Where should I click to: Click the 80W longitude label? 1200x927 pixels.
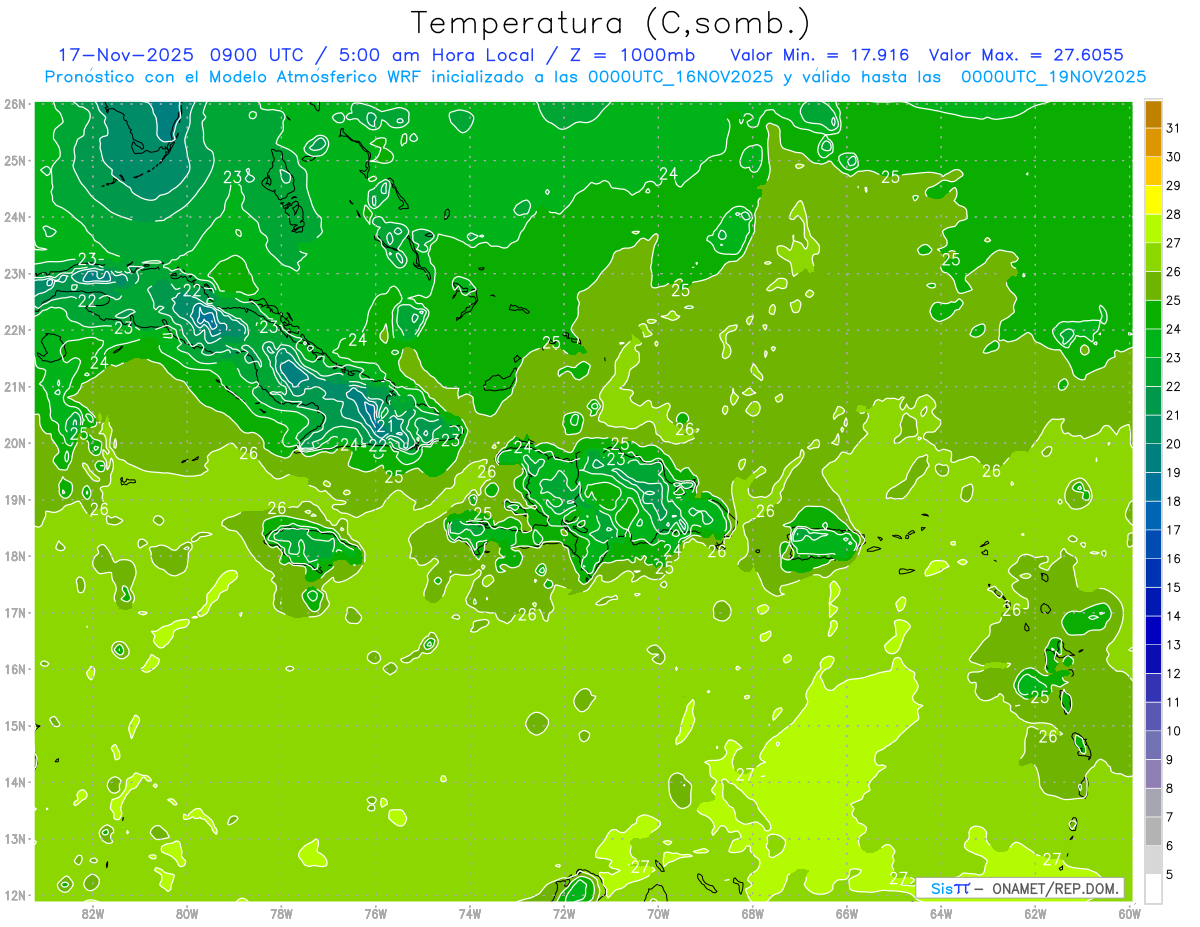(x=187, y=913)
